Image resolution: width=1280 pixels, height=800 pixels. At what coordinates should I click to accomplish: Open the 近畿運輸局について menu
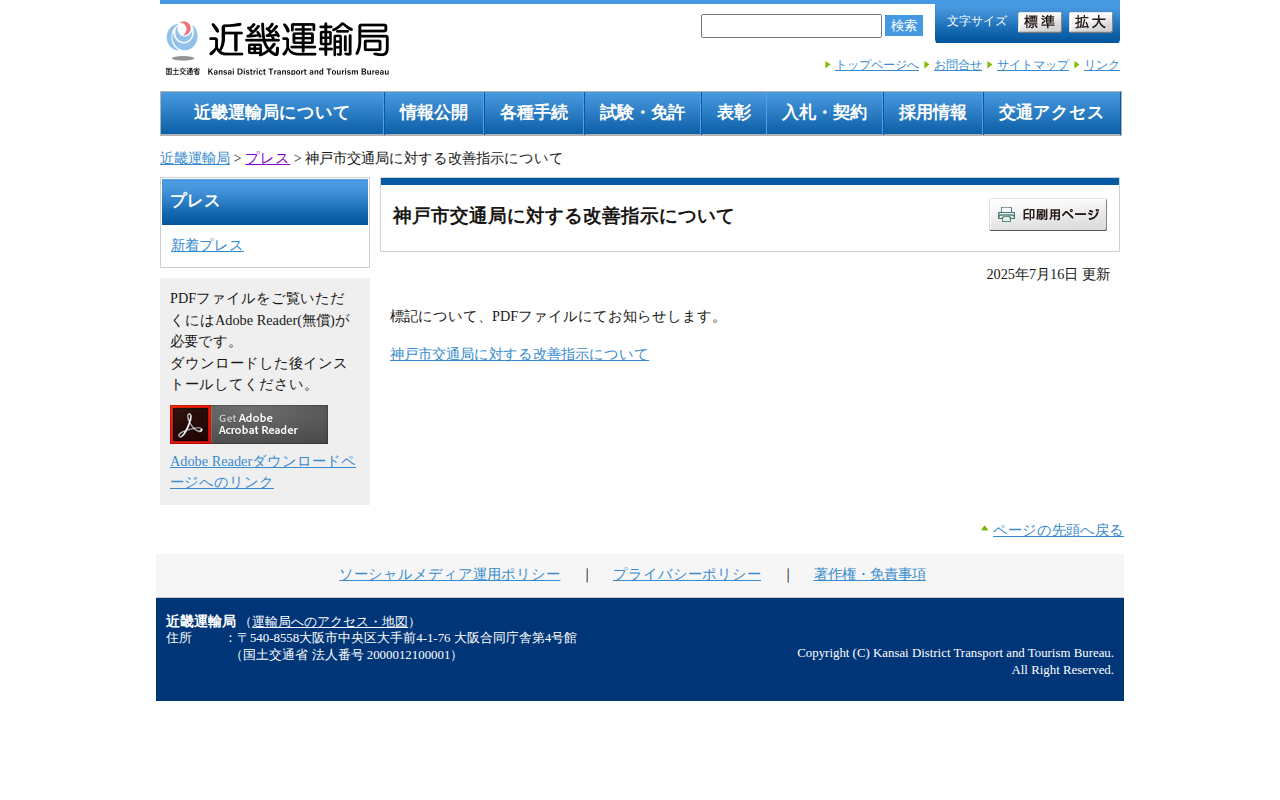pyautogui.click(x=272, y=113)
